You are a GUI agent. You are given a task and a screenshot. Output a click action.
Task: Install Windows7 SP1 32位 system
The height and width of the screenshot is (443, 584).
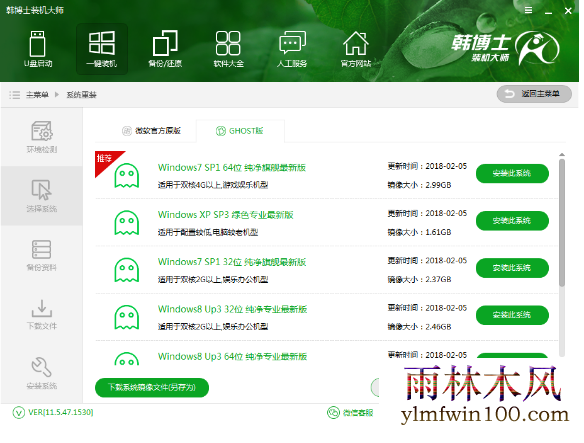(512, 268)
